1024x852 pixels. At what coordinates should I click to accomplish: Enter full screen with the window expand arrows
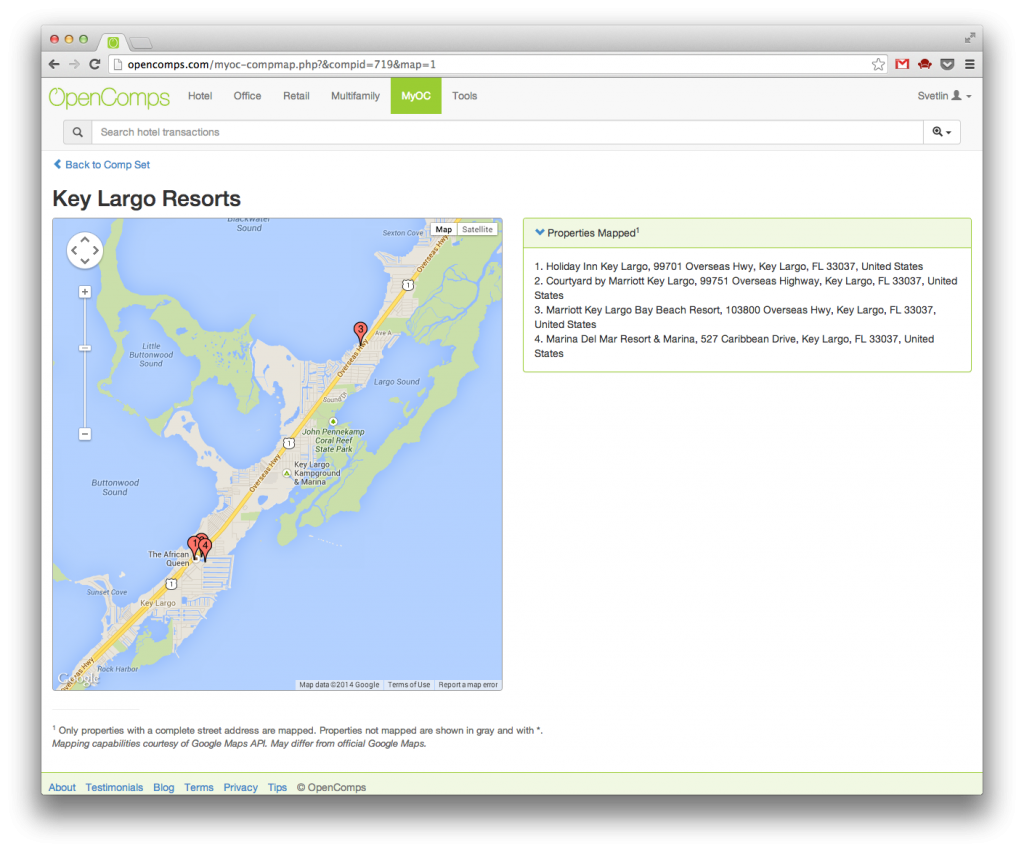(x=970, y=39)
